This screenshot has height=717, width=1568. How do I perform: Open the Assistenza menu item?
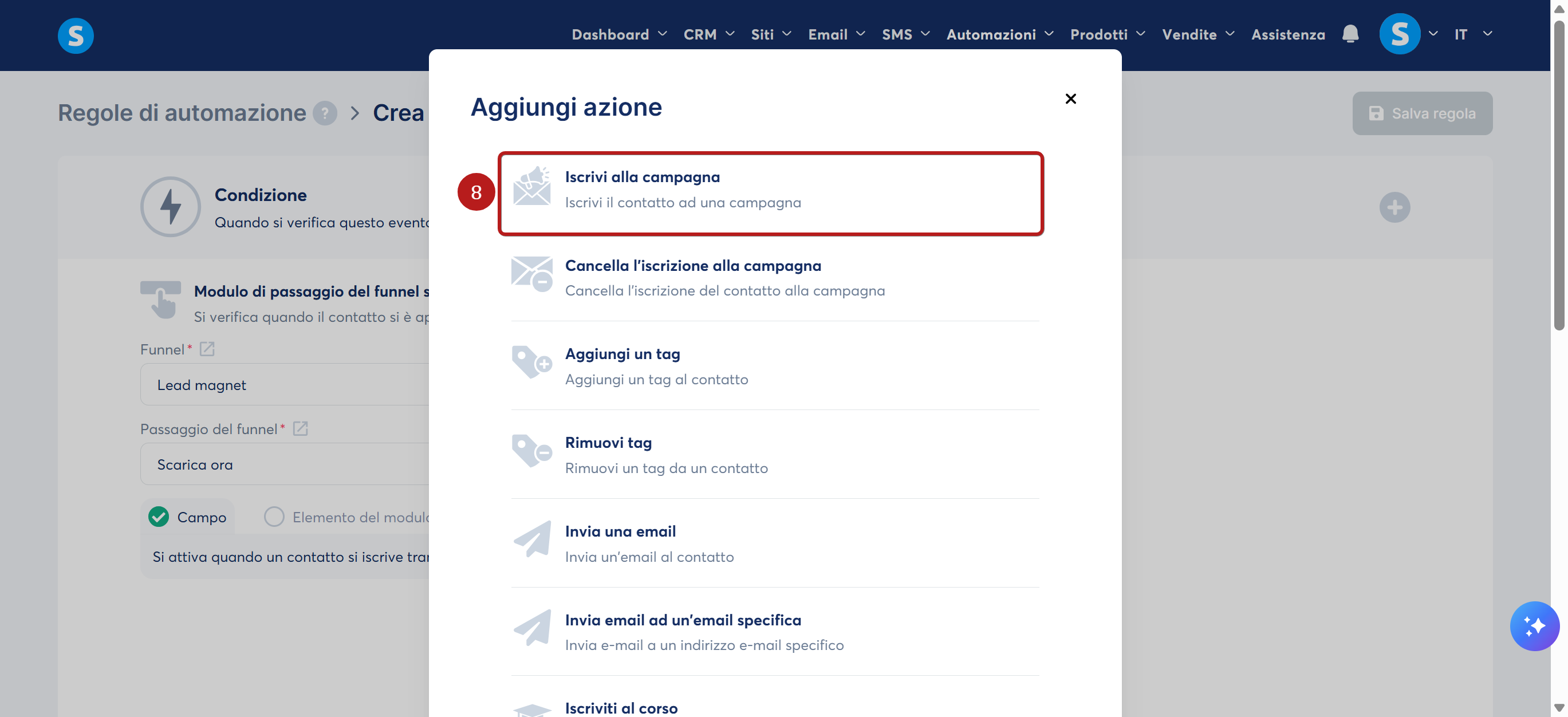click(x=1288, y=34)
